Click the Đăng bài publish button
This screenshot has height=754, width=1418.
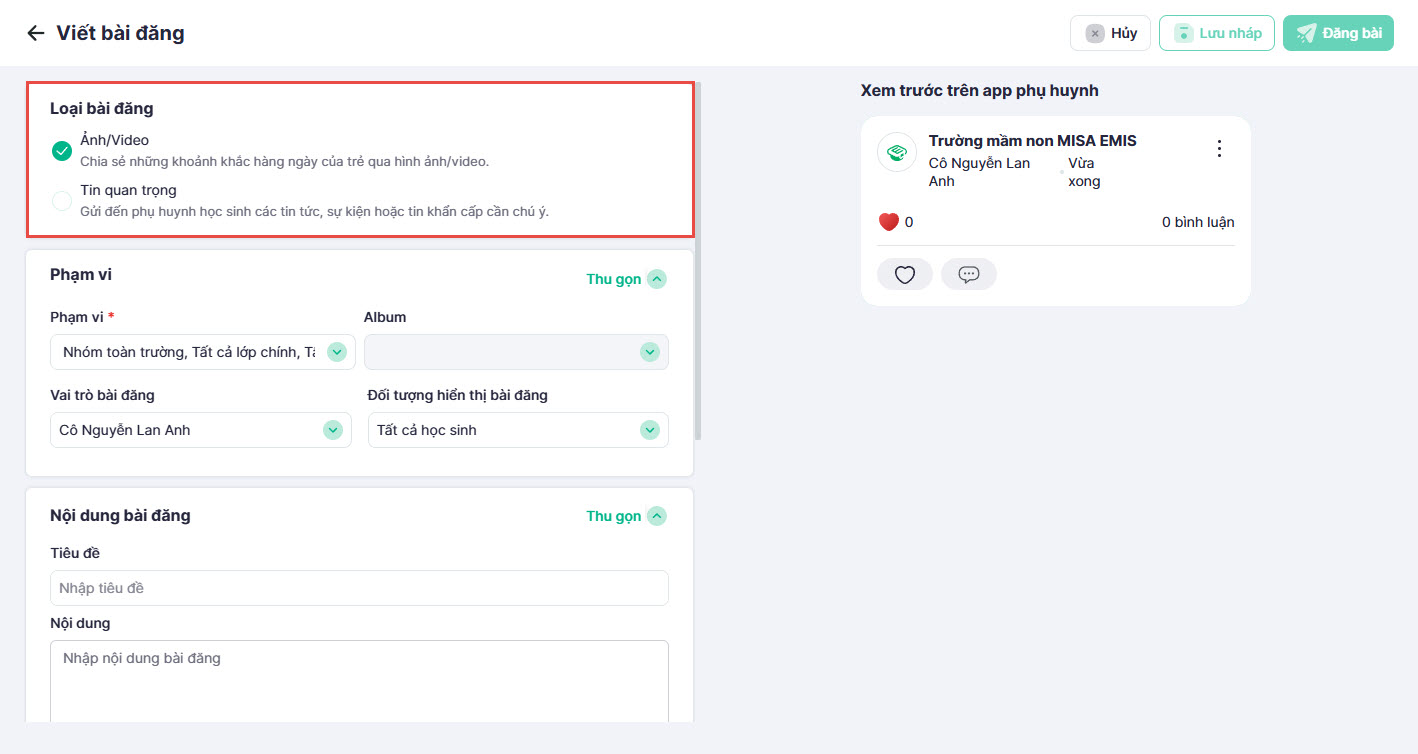[1337, 33]
